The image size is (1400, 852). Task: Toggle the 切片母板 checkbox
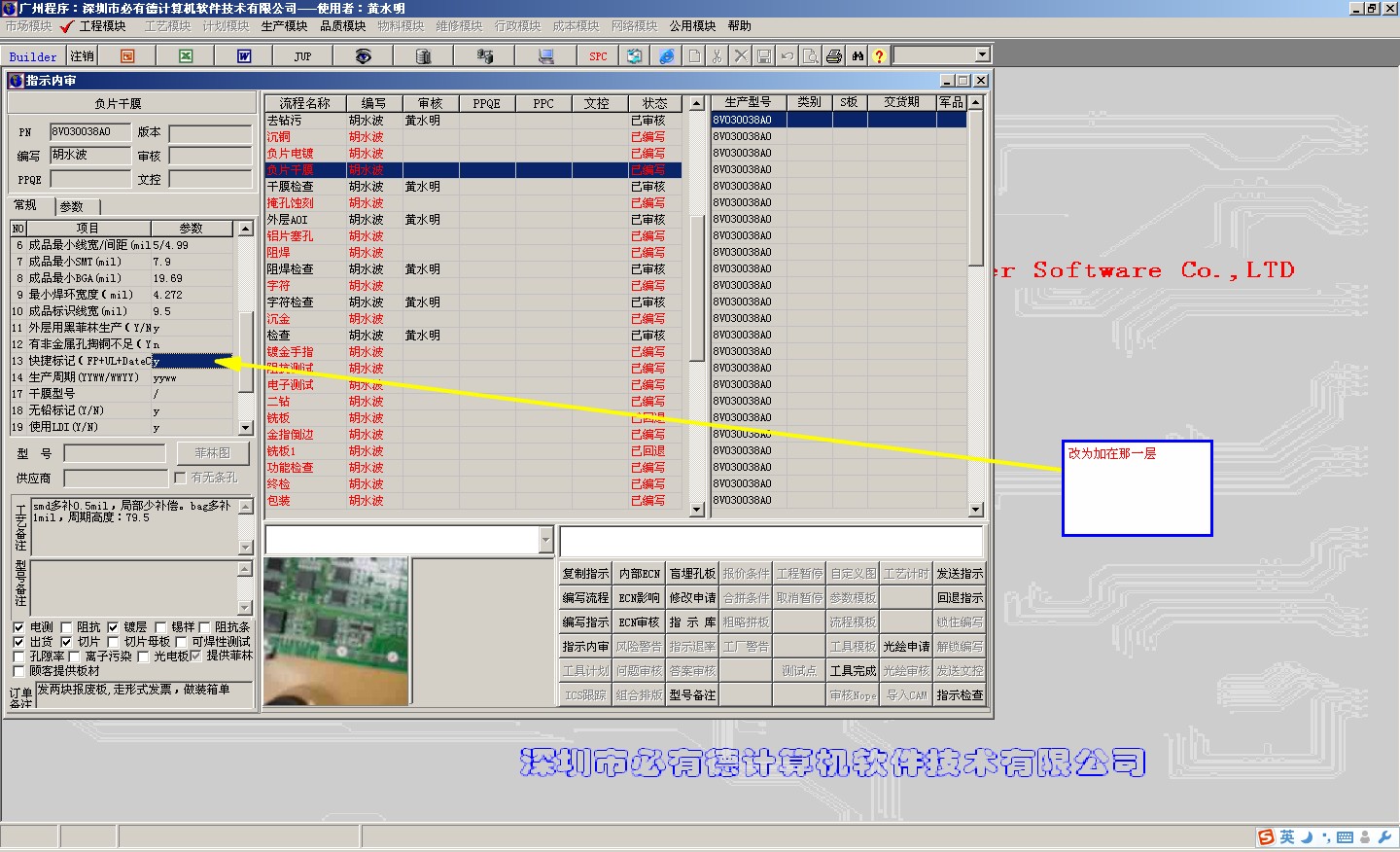pos(113,642)
